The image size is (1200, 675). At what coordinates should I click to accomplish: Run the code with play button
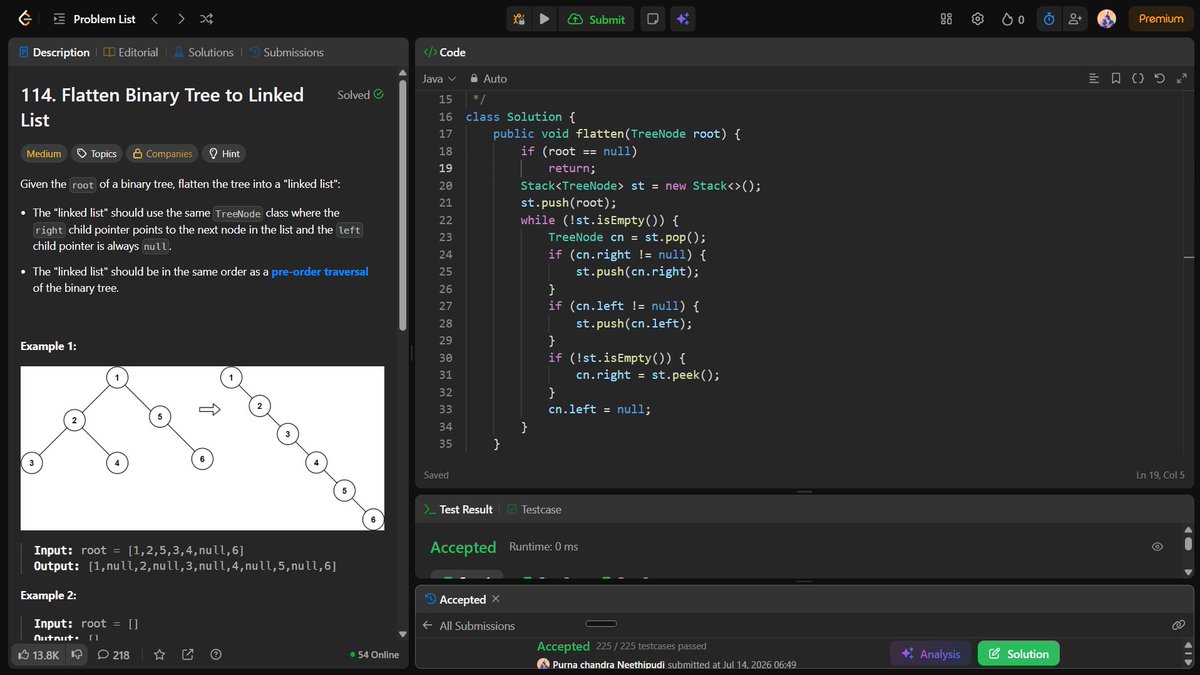[x=544, y=19]
